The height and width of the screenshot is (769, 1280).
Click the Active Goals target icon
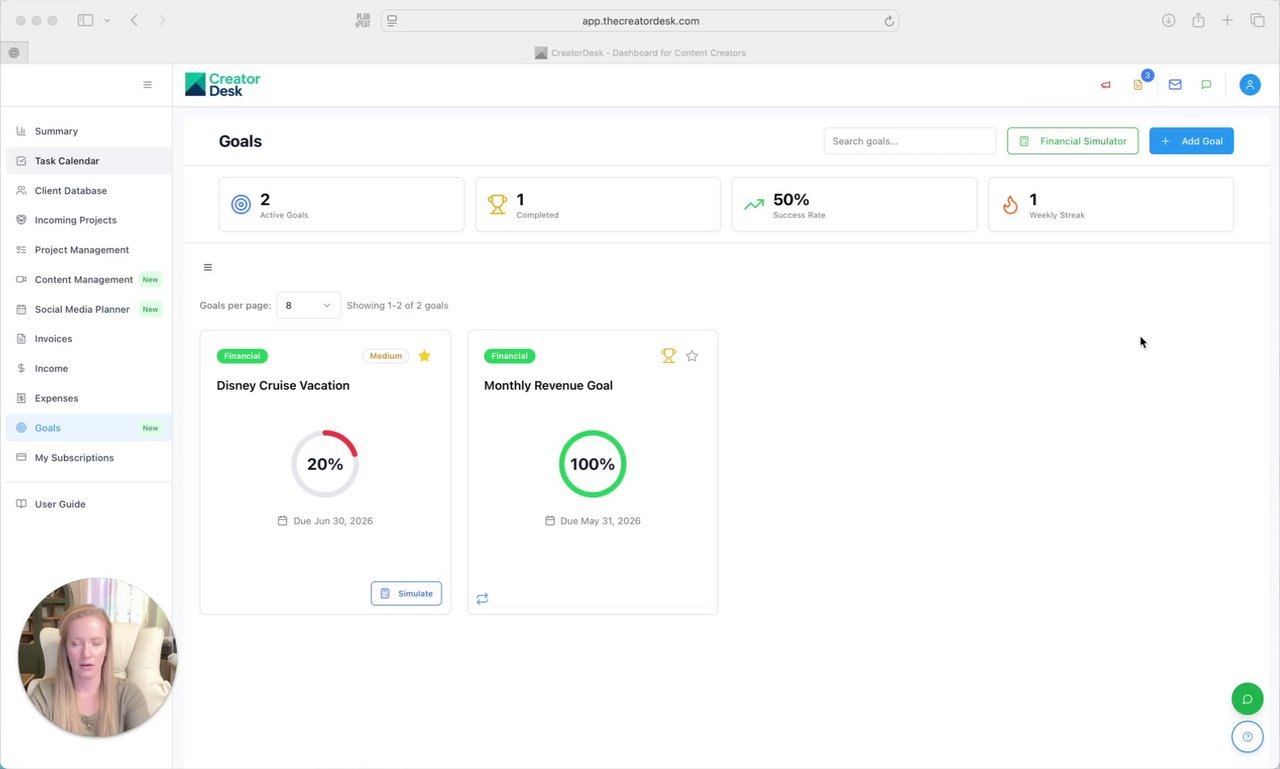click(241, 205)
